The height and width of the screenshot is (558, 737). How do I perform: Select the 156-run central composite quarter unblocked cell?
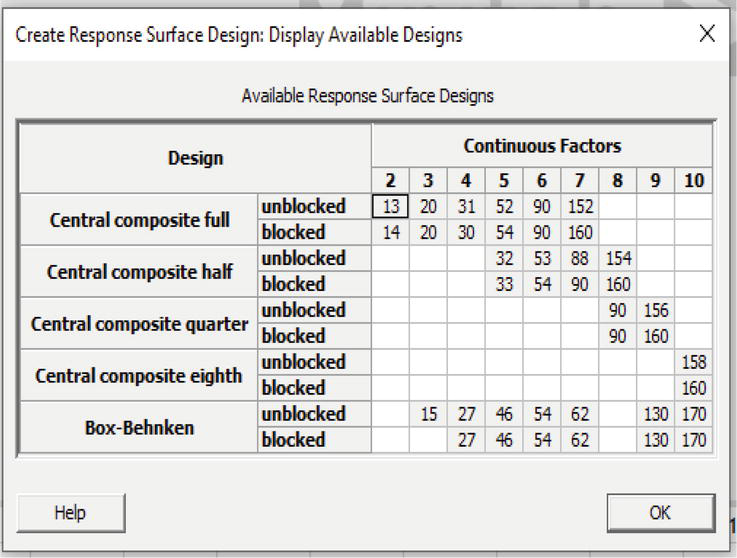[x=656, y=310]
